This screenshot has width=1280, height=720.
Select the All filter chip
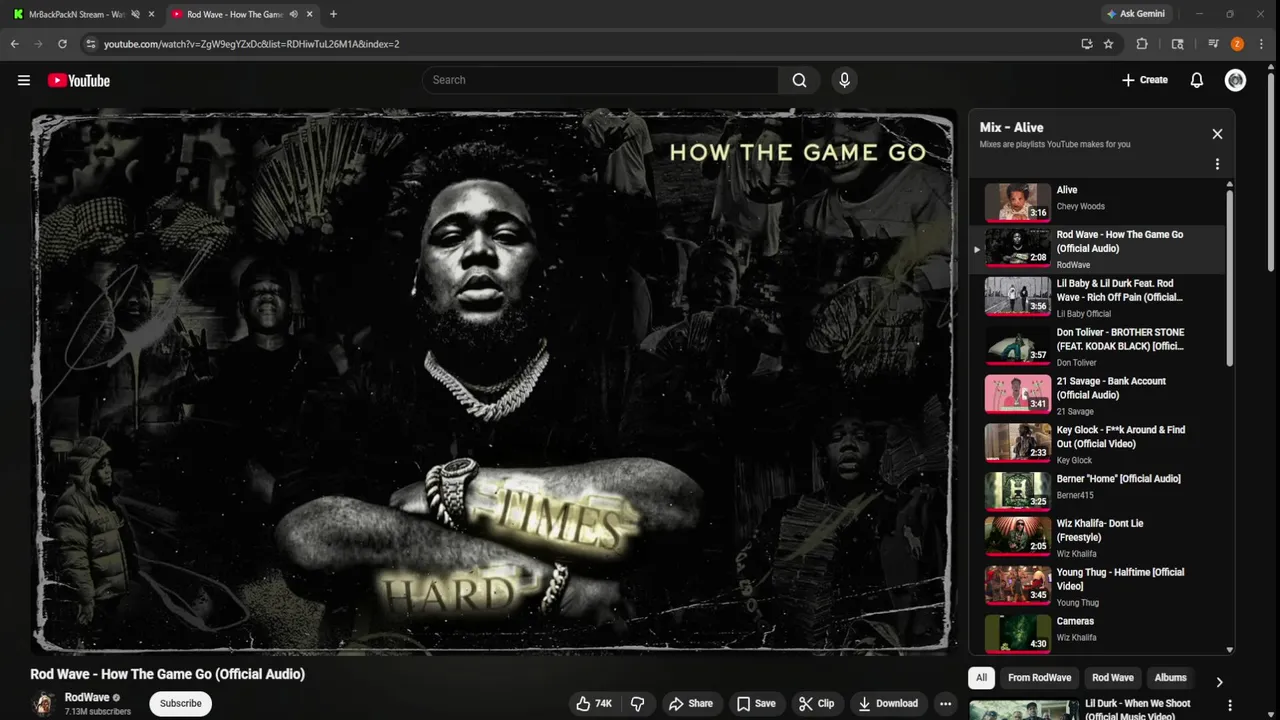coord(981,677)
